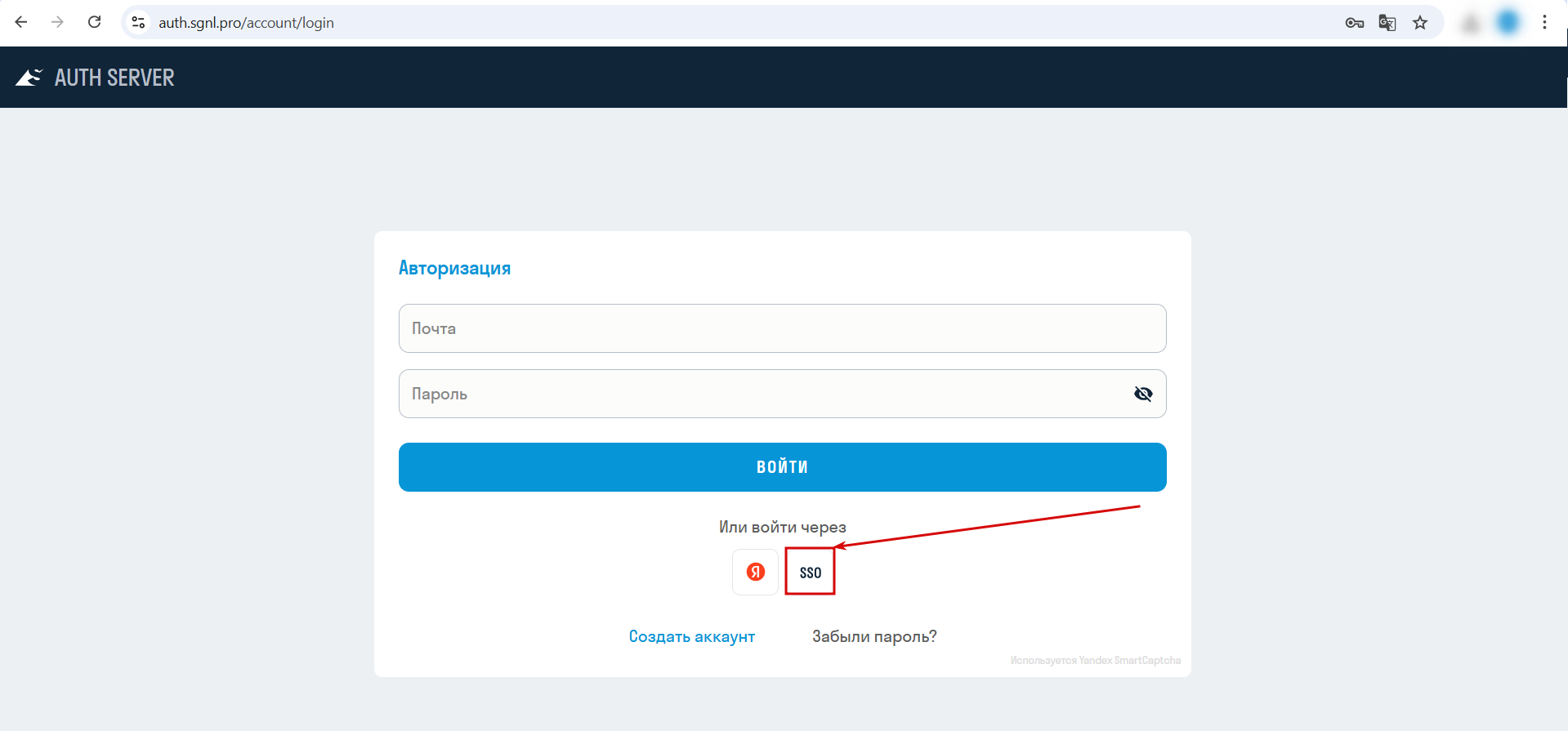Click the translate page icon
1568x731 pixels.
coord(1387,23)
